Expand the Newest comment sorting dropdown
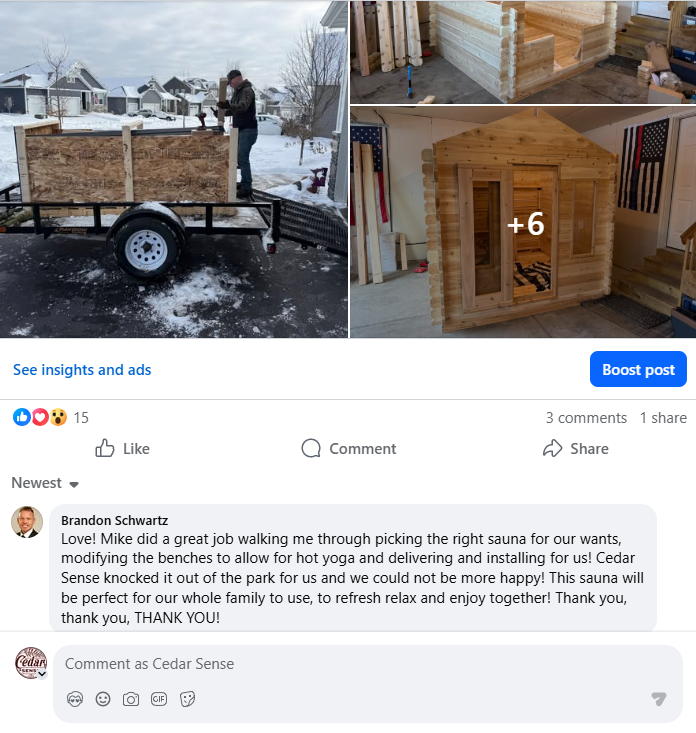 (x=45, y=483)
